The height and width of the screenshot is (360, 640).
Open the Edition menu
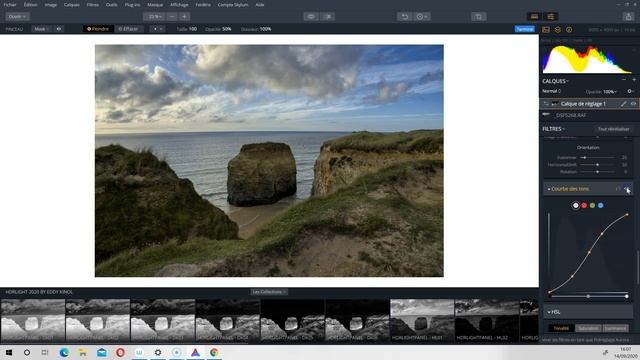[x=30, y=5]
